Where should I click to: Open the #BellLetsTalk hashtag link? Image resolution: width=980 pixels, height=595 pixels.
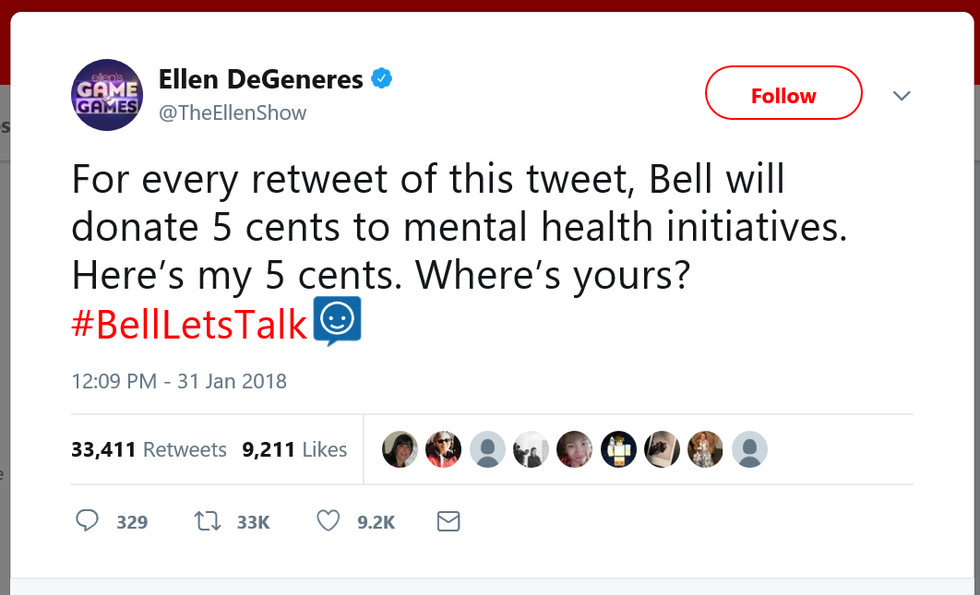point(189,325)
